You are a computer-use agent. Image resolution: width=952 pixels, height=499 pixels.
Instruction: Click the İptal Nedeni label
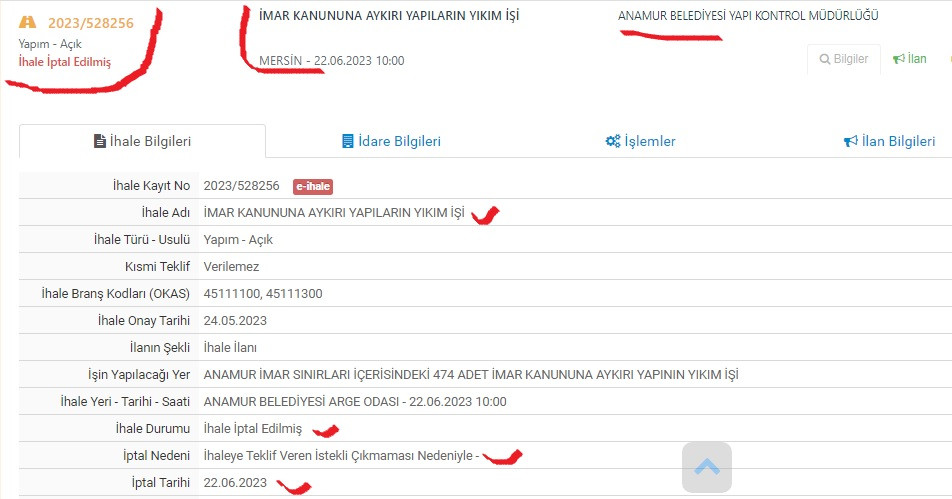(157, 456)
